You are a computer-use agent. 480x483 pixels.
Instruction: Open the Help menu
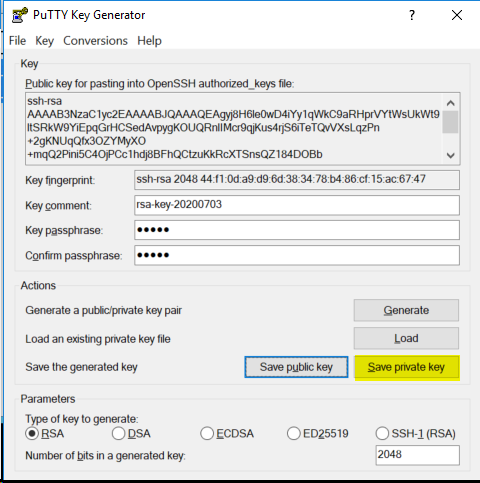pos(149,41)
